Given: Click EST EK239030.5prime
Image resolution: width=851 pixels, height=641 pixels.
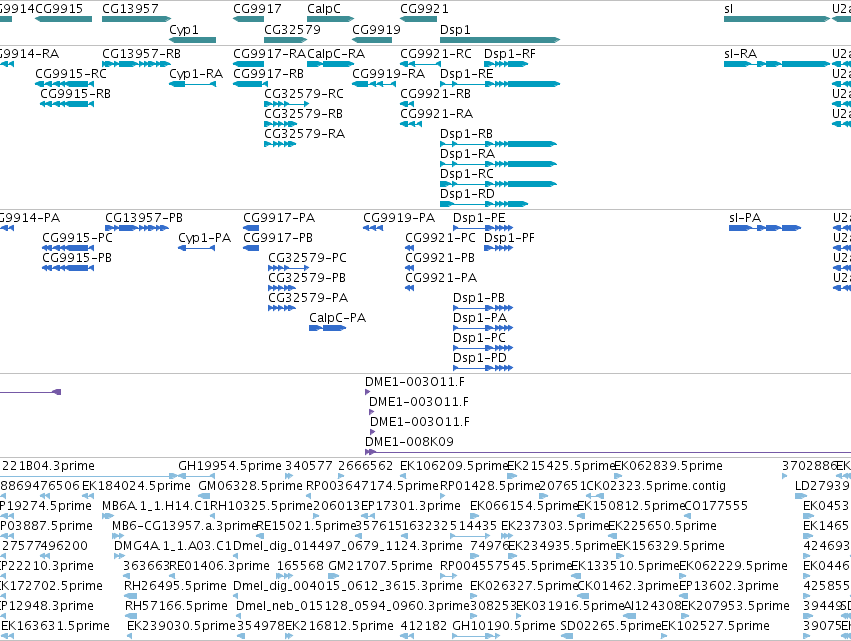Looking at the screenshot, I should (129, 636).
